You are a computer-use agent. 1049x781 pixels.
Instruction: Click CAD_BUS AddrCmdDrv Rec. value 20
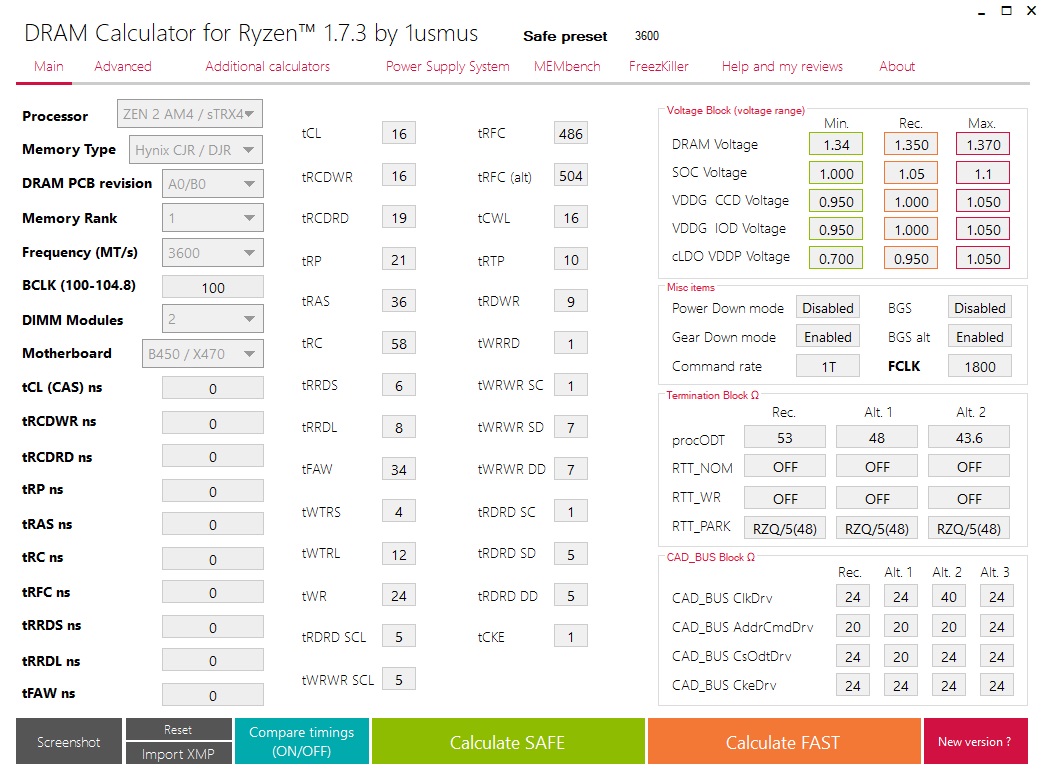point(853,626)
